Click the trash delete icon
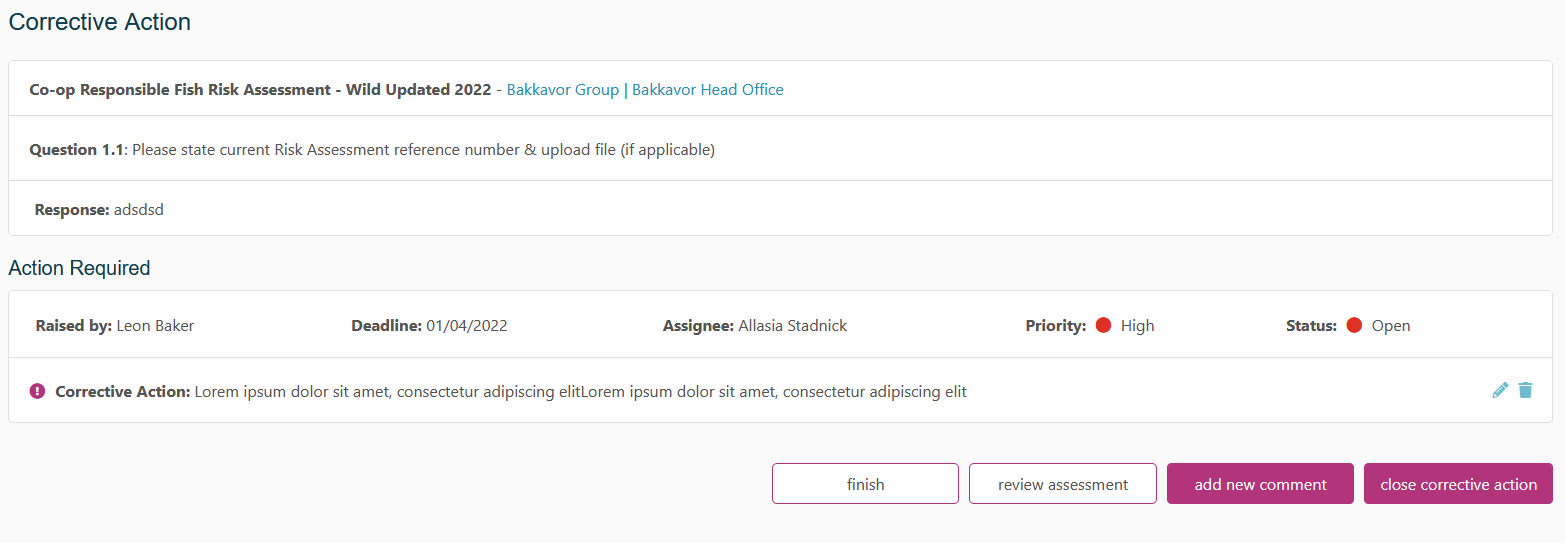 (1525, 390)
